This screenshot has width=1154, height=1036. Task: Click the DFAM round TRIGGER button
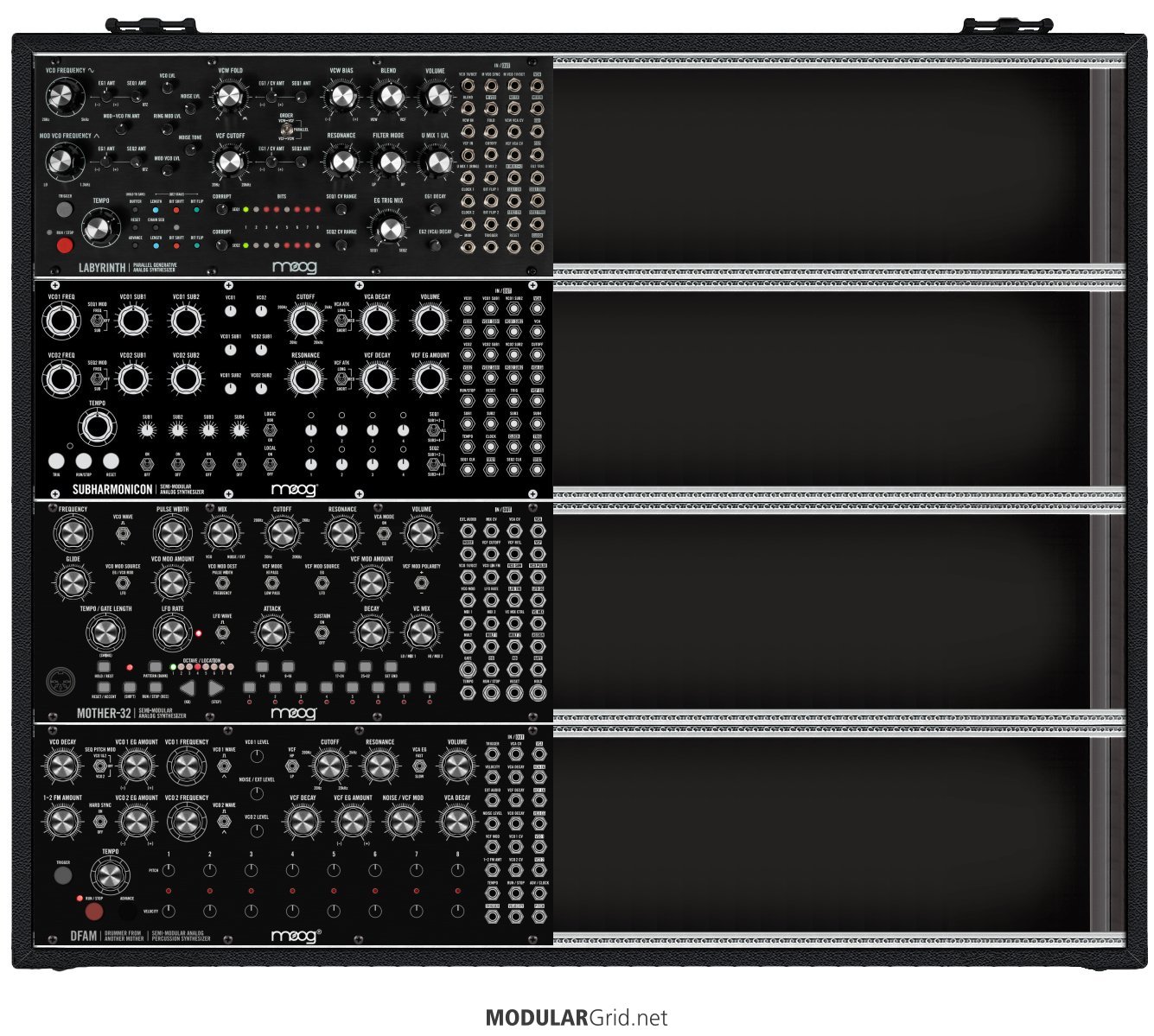tap(63, 875)
